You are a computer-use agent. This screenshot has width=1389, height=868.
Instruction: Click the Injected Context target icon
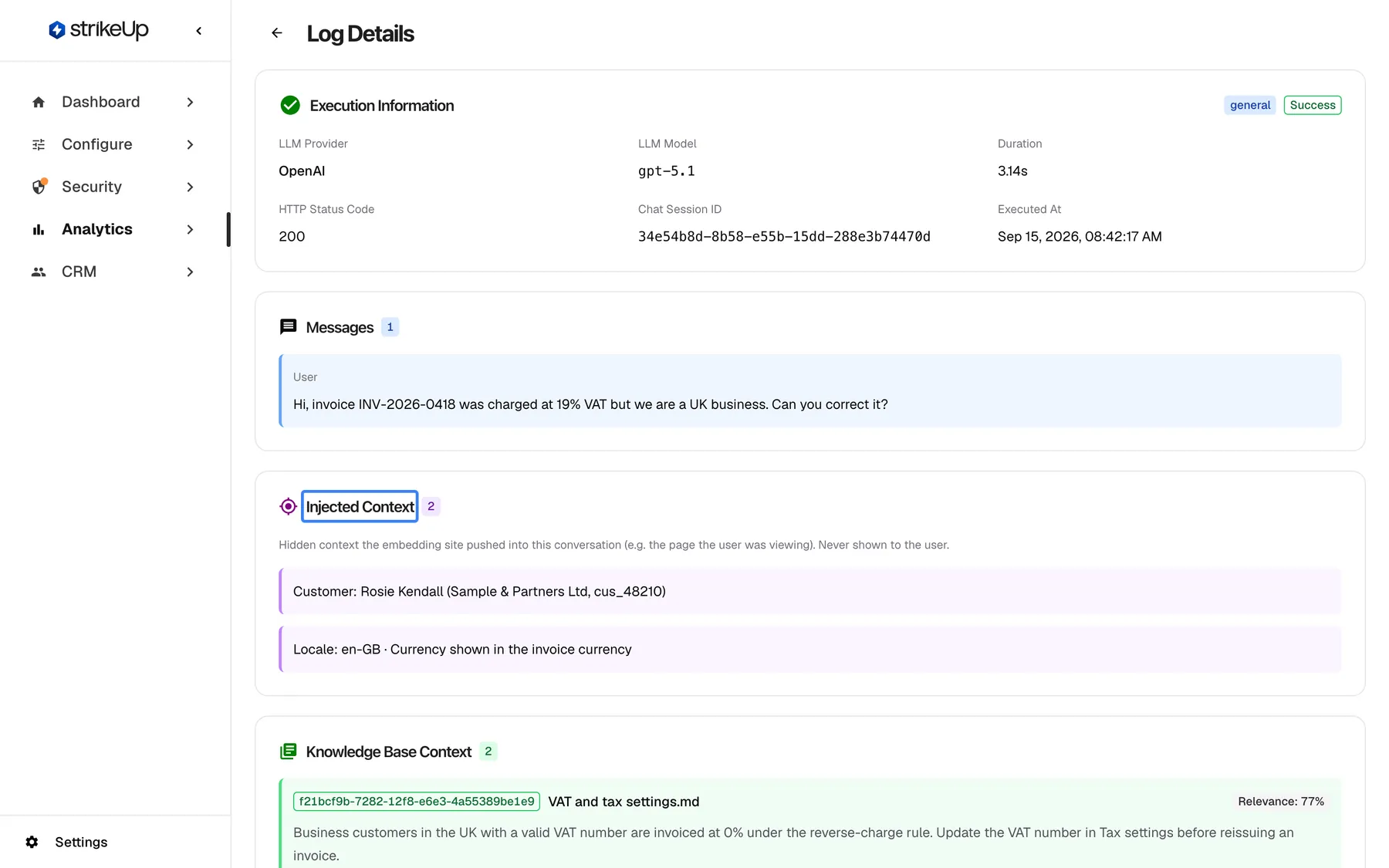[288, 506]
